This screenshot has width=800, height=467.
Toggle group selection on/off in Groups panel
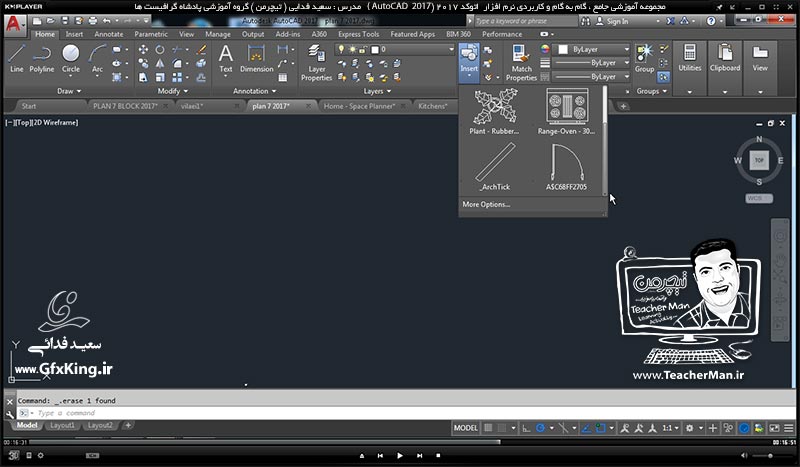click(663, 77)
